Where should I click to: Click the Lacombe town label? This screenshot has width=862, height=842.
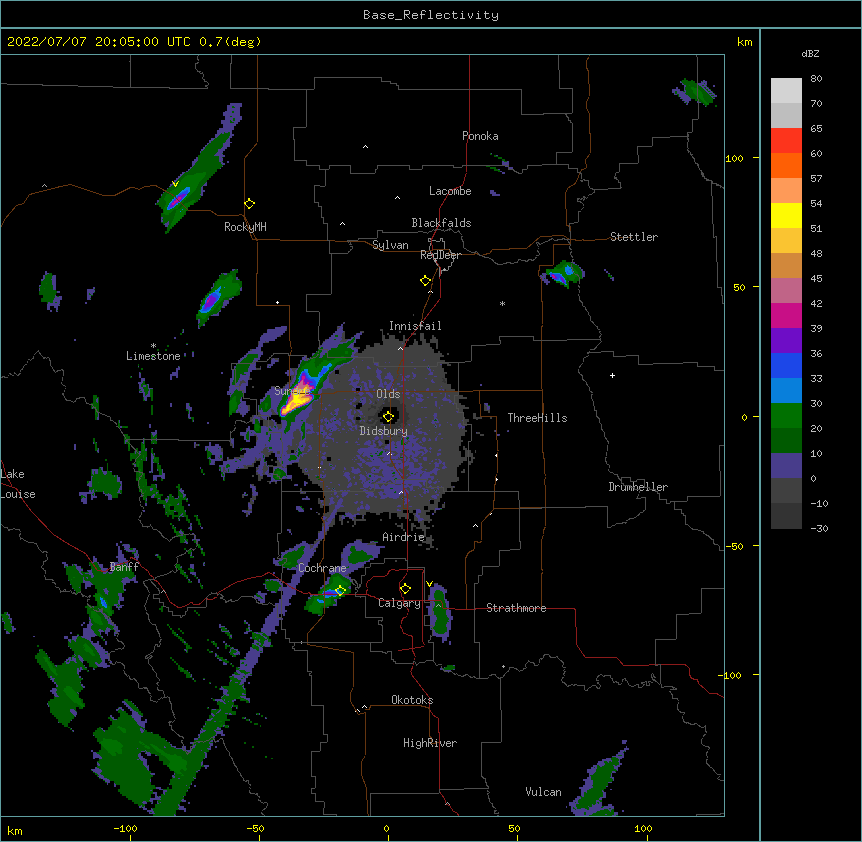click(x=450, y=191)
